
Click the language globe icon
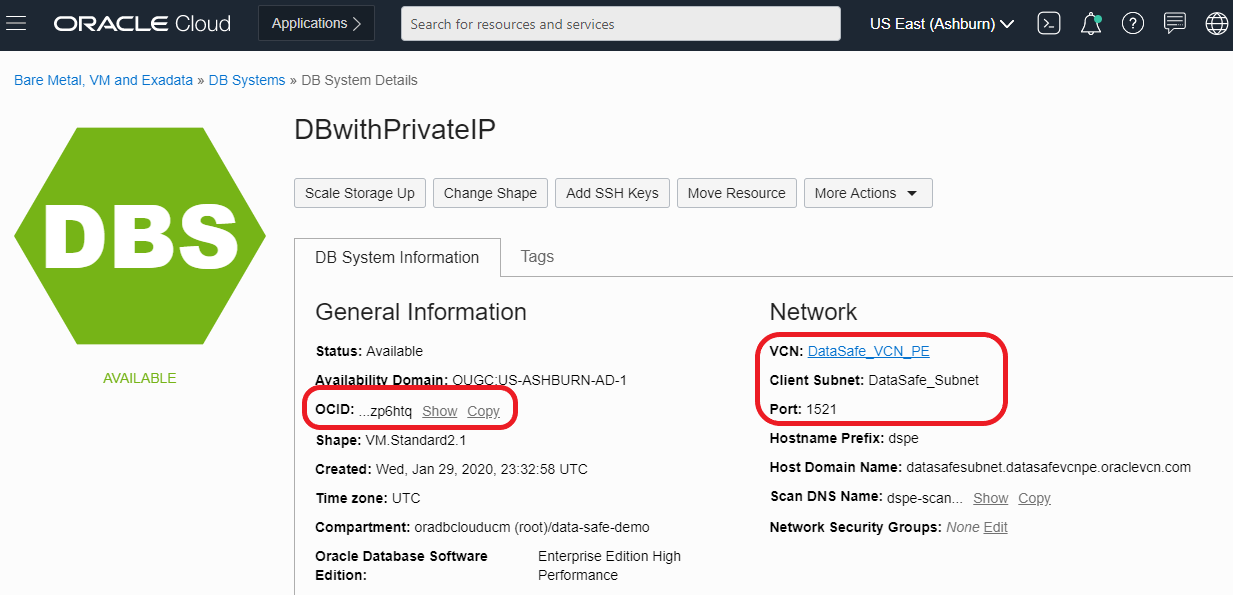pyautogui.click(x=1216, y=23)
